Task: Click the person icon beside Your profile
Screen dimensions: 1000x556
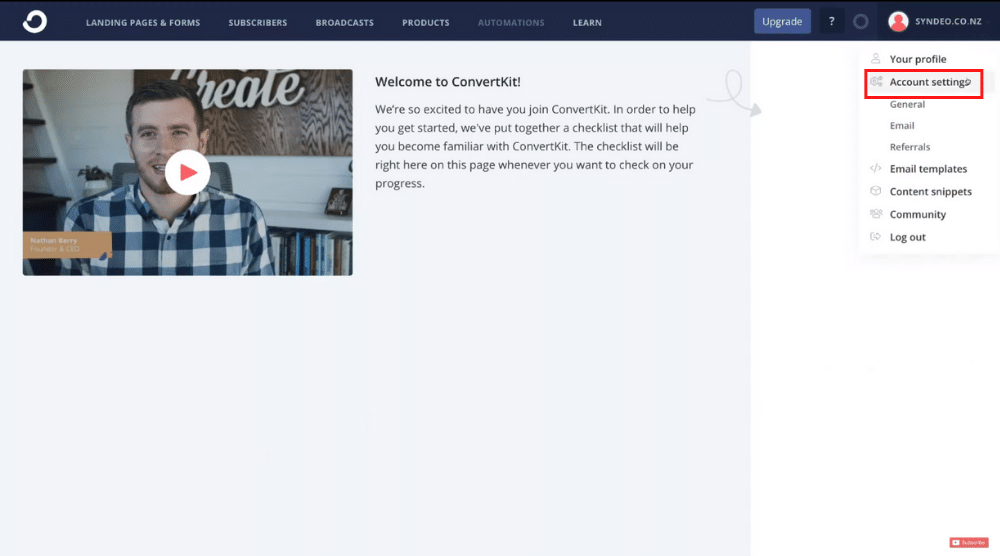Action: [x=876, y=59]
